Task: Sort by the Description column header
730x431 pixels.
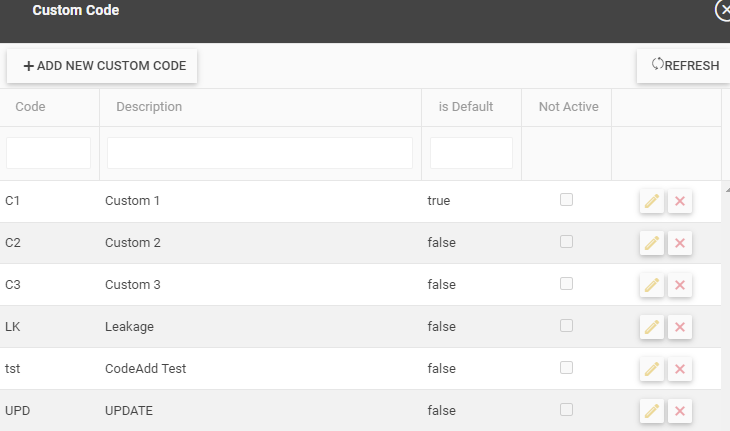Action: 149,107
